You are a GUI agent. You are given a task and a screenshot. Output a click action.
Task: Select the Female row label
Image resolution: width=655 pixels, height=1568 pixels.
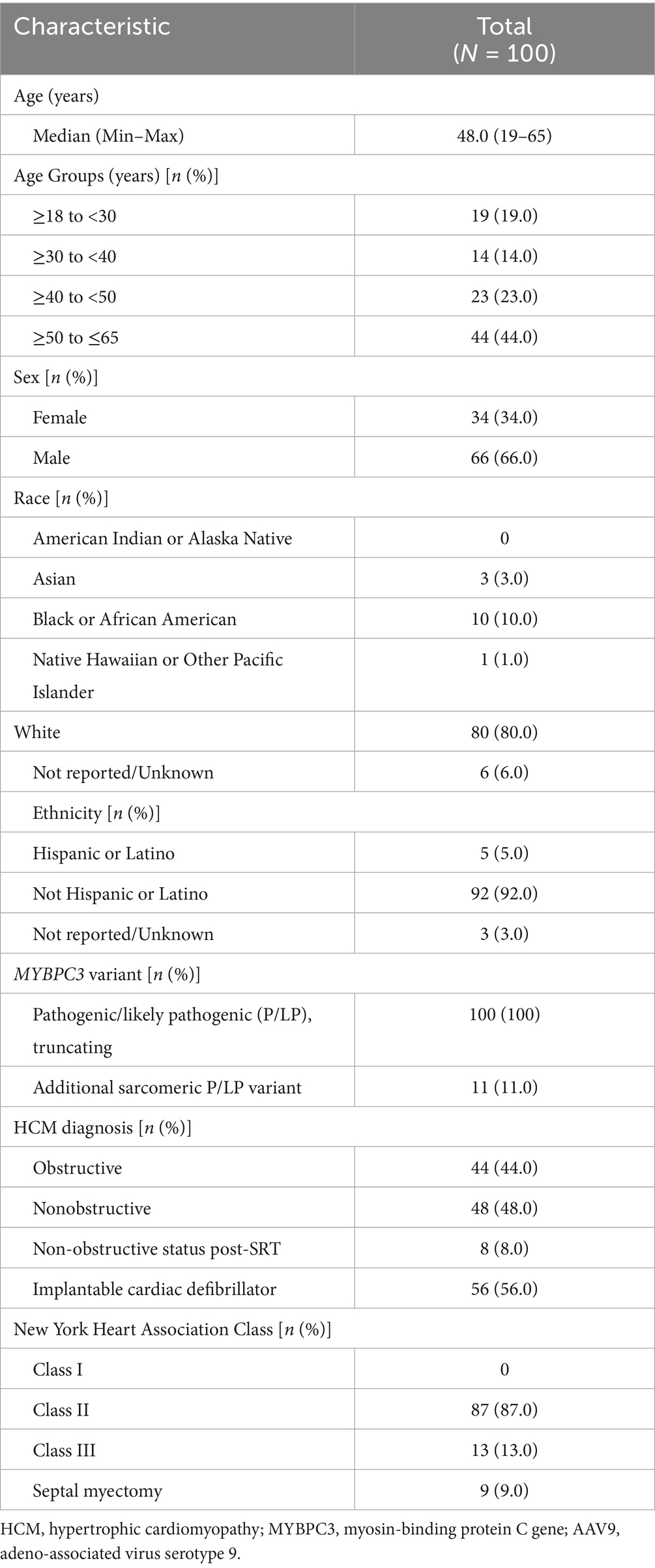pyautogui.click(x=59, y=417)
